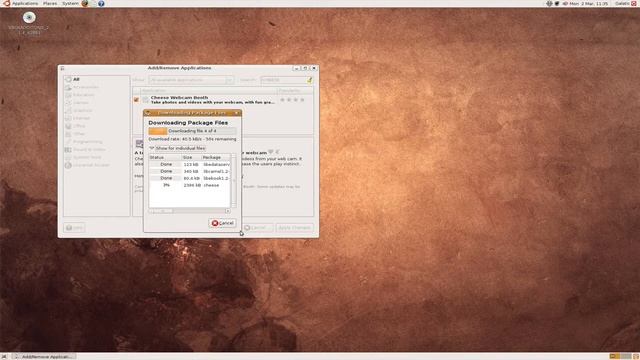Image resolution: width=640 pixels, height=360 pixels.
Task: Open the Show applications dropdown
Action: click(191, 80)
